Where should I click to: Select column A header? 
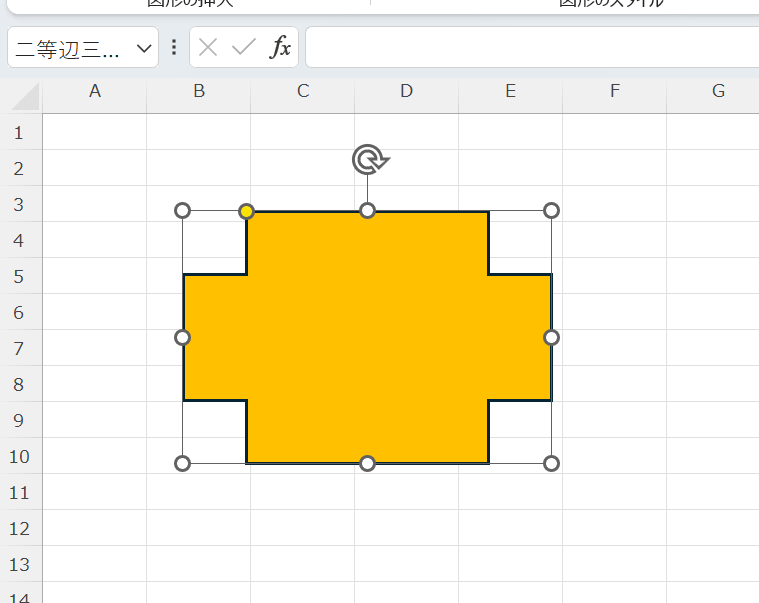pyautogui.click(x=95, y=92)
